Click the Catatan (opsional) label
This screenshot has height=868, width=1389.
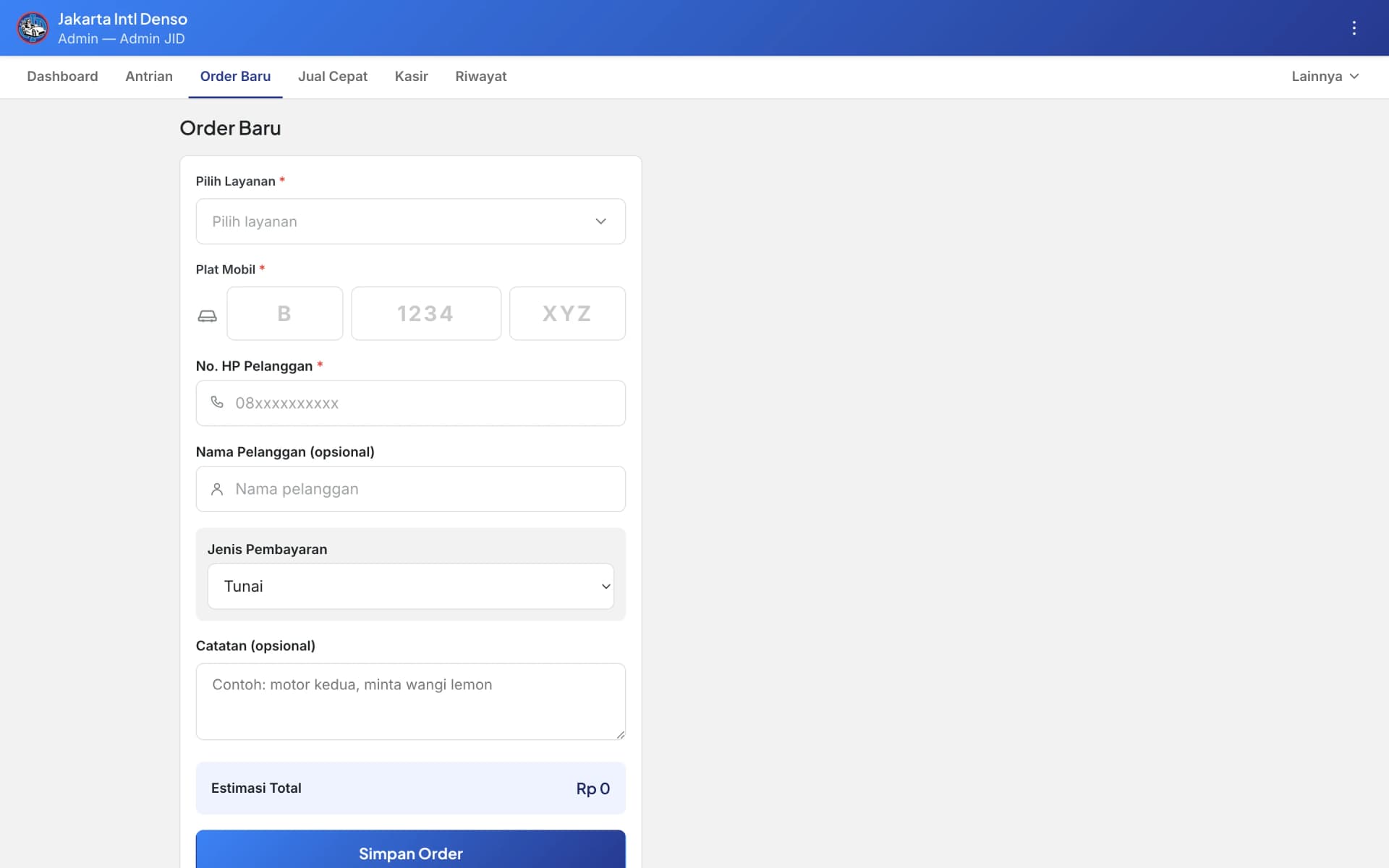coord(255,645)
